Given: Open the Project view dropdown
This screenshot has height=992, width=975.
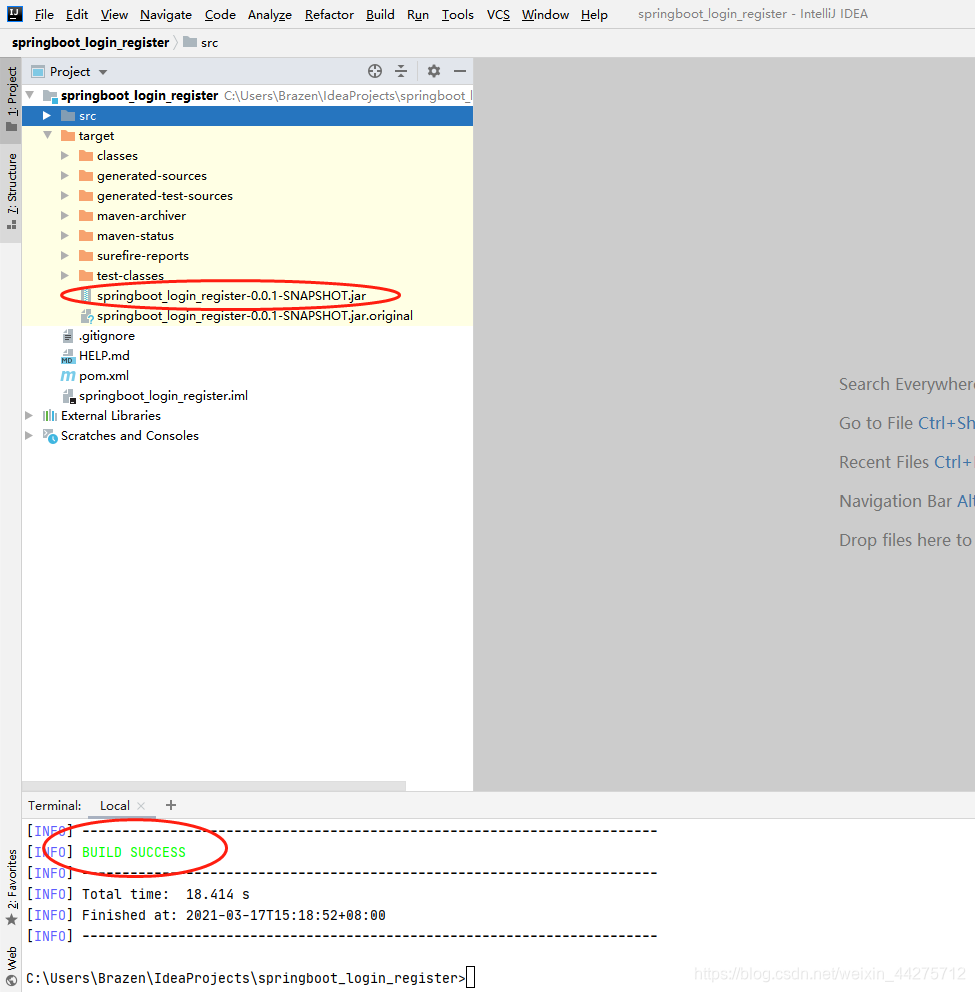Looking at the screenshot, I should (102, 72).
